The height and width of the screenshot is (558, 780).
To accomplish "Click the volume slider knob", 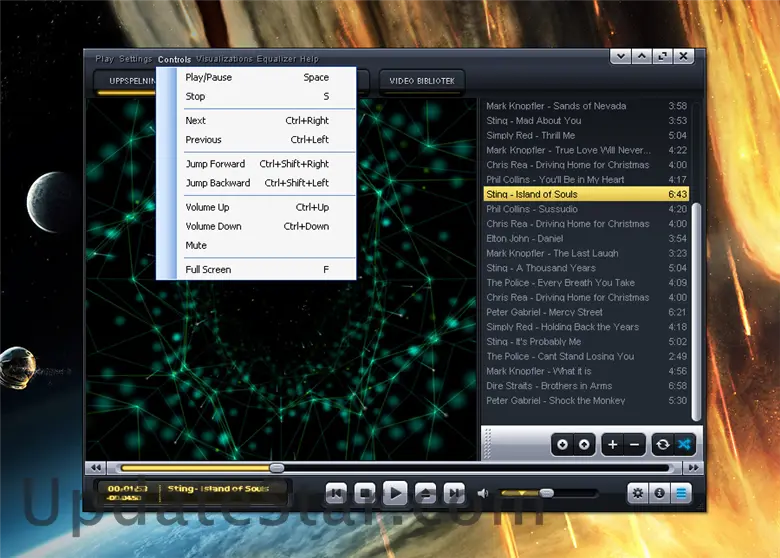I will (546, 493).
